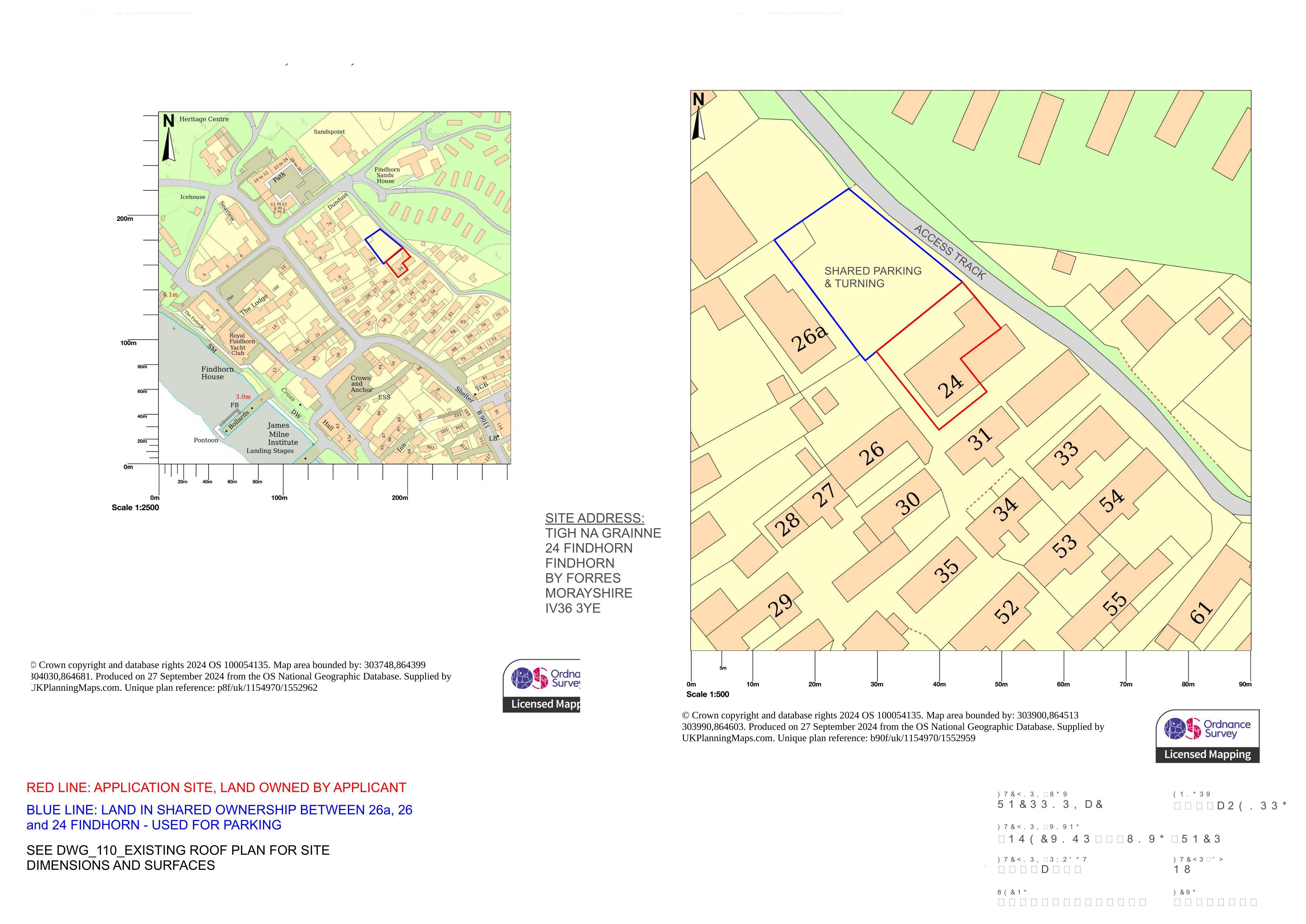
Task: Click building number 35 on the 1:500 plan
Action: (946, 571)
